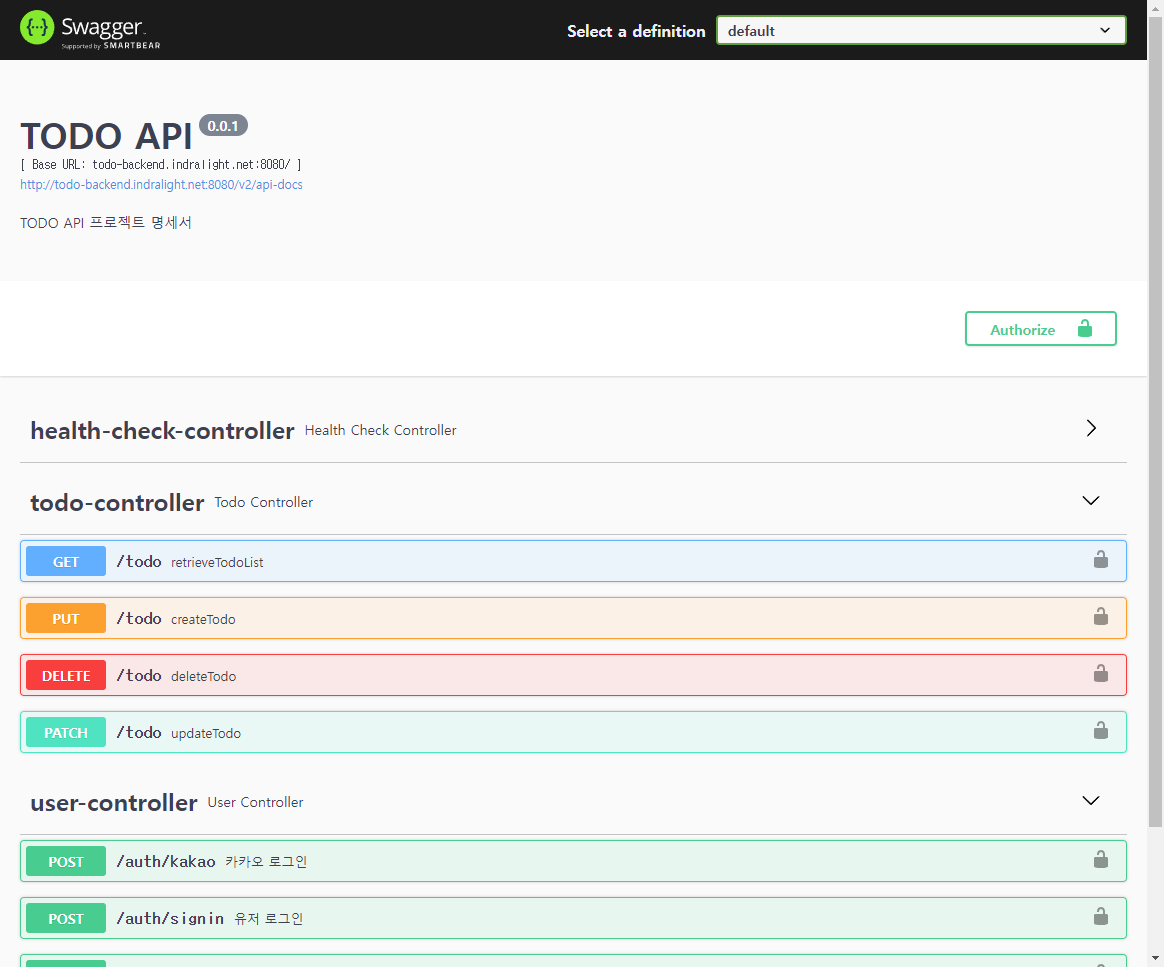Viewport: 1164px width, 967px height.
Task: Click the lock icon on DELETE /todo deleteTodo
Action: point(1101,674)
